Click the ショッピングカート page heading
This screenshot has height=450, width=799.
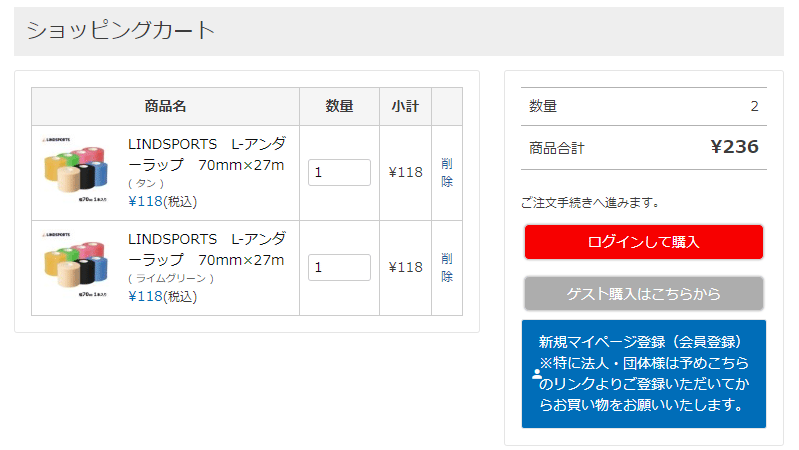[x=120, y=31]
